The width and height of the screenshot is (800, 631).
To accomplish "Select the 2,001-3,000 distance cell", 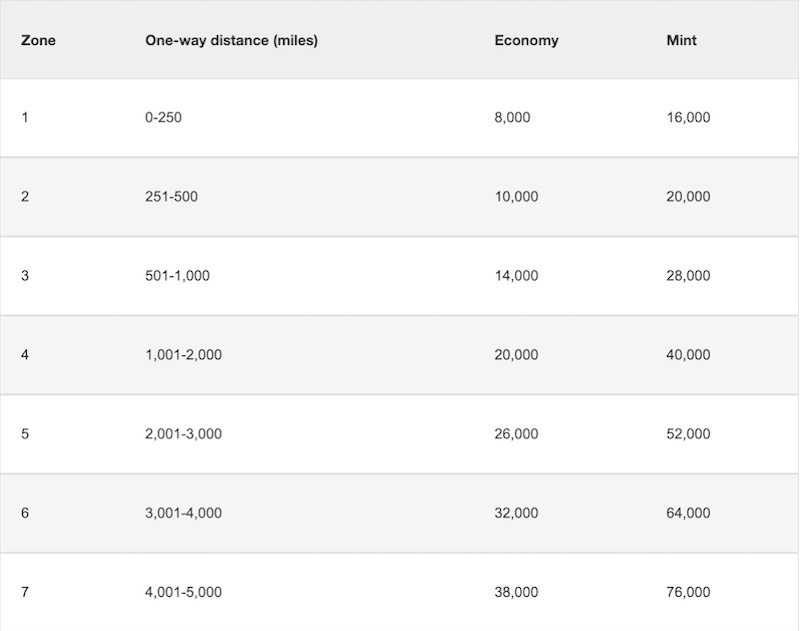I will click(x=183, y=434).
